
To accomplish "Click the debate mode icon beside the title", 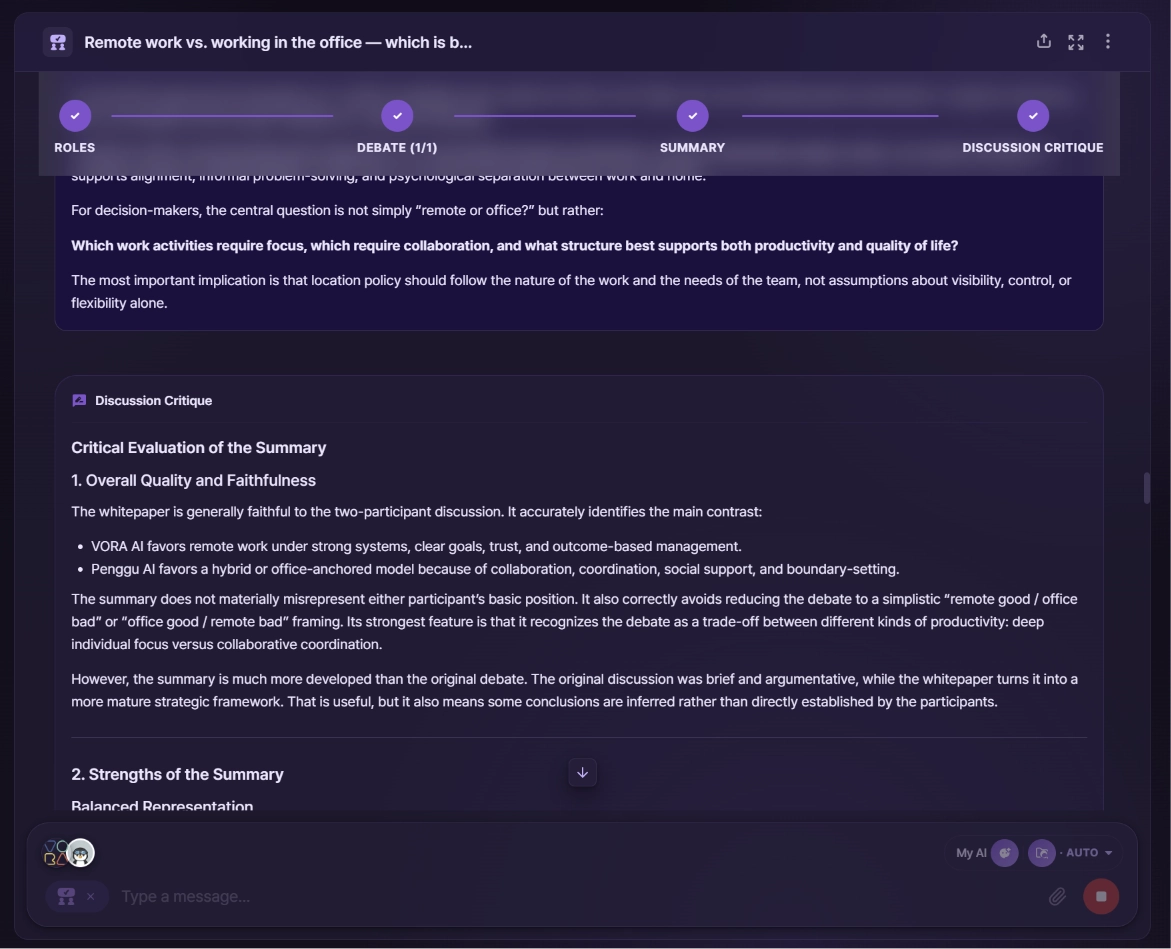I will pos(58,43).
